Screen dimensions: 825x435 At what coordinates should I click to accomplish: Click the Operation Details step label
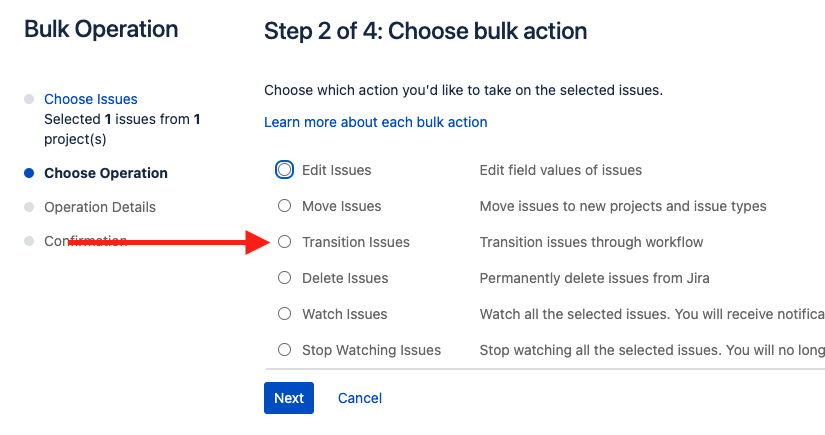100,207
